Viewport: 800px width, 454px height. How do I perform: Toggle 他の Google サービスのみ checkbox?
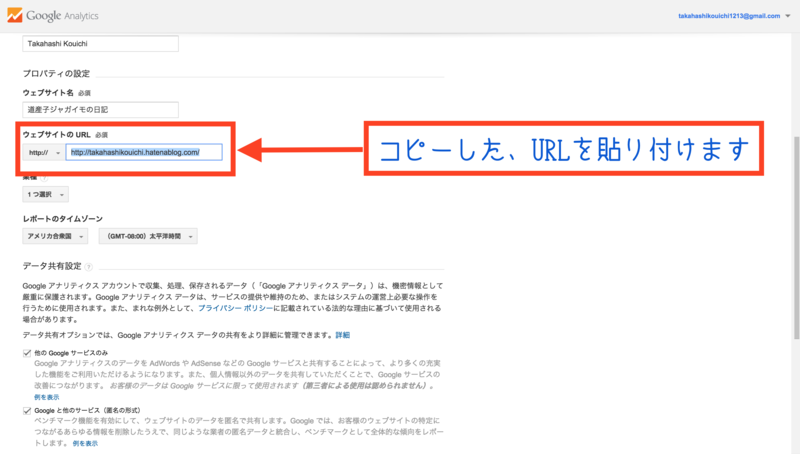[x=27, y=353]
